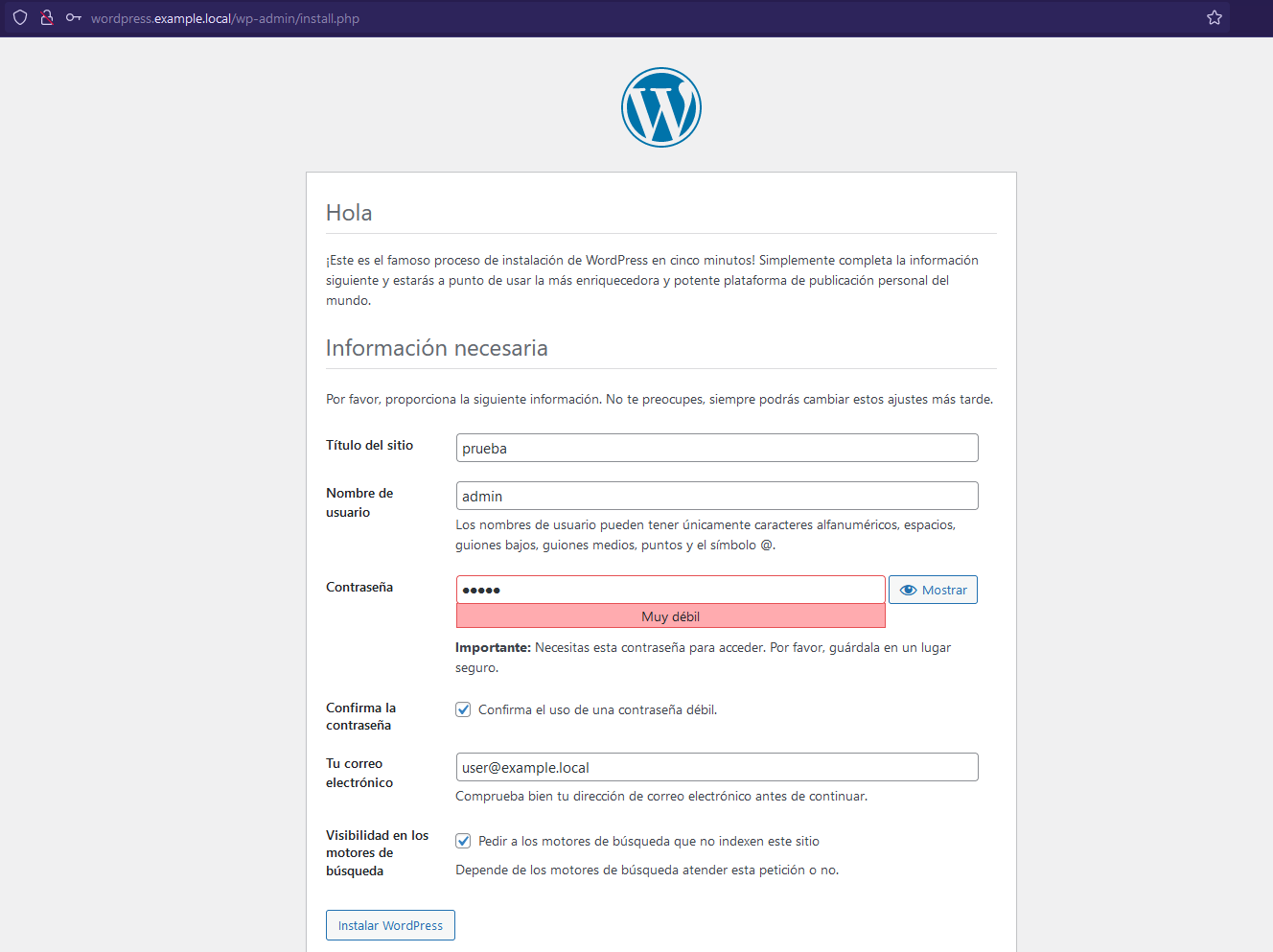Click the "Nombre de usuario" label
This screenshot has width=1273, height=952.
pos(359,502)
